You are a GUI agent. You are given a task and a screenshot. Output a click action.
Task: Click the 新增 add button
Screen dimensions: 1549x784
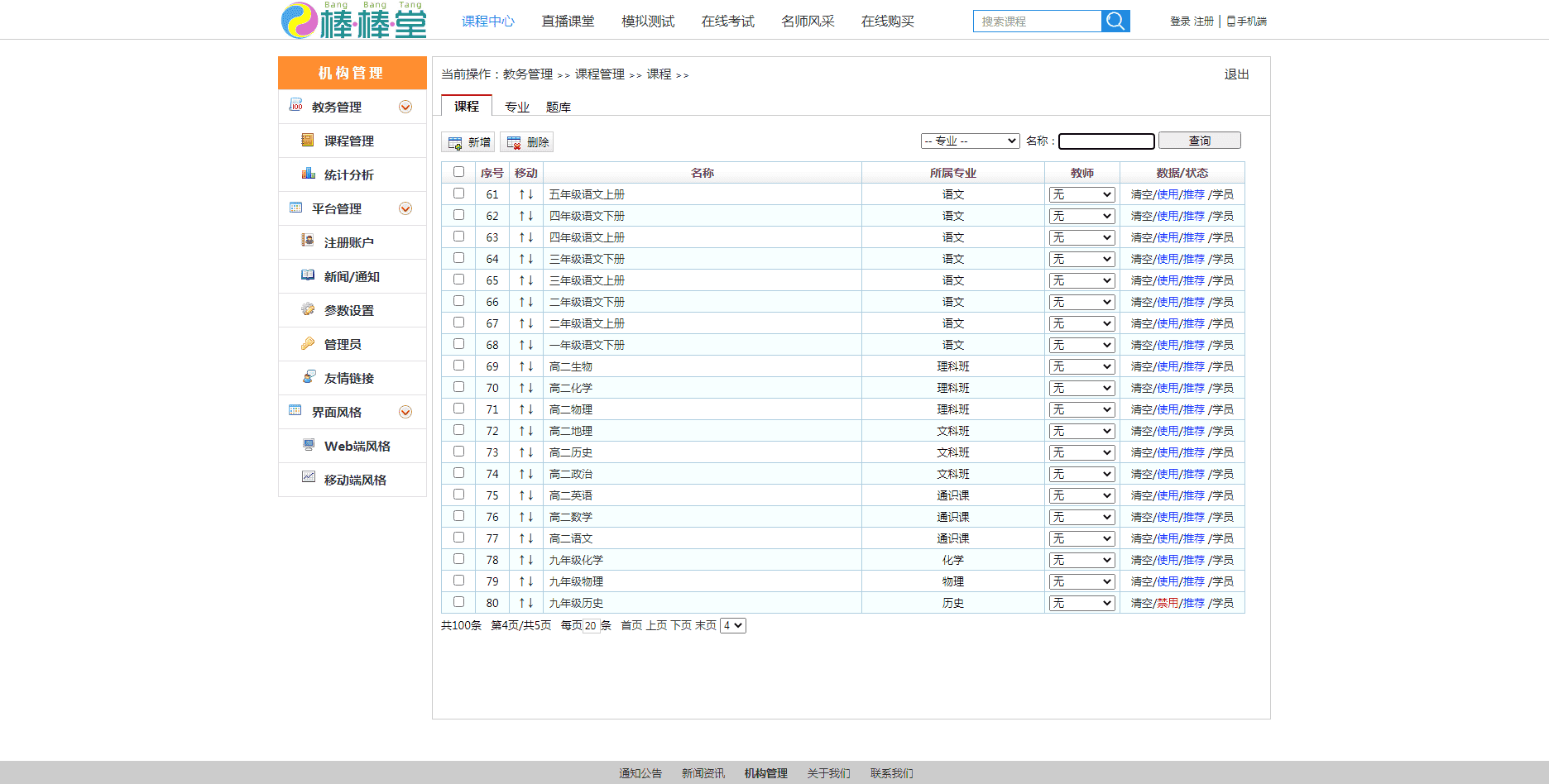pyautogui.click(x=468, y=142)
